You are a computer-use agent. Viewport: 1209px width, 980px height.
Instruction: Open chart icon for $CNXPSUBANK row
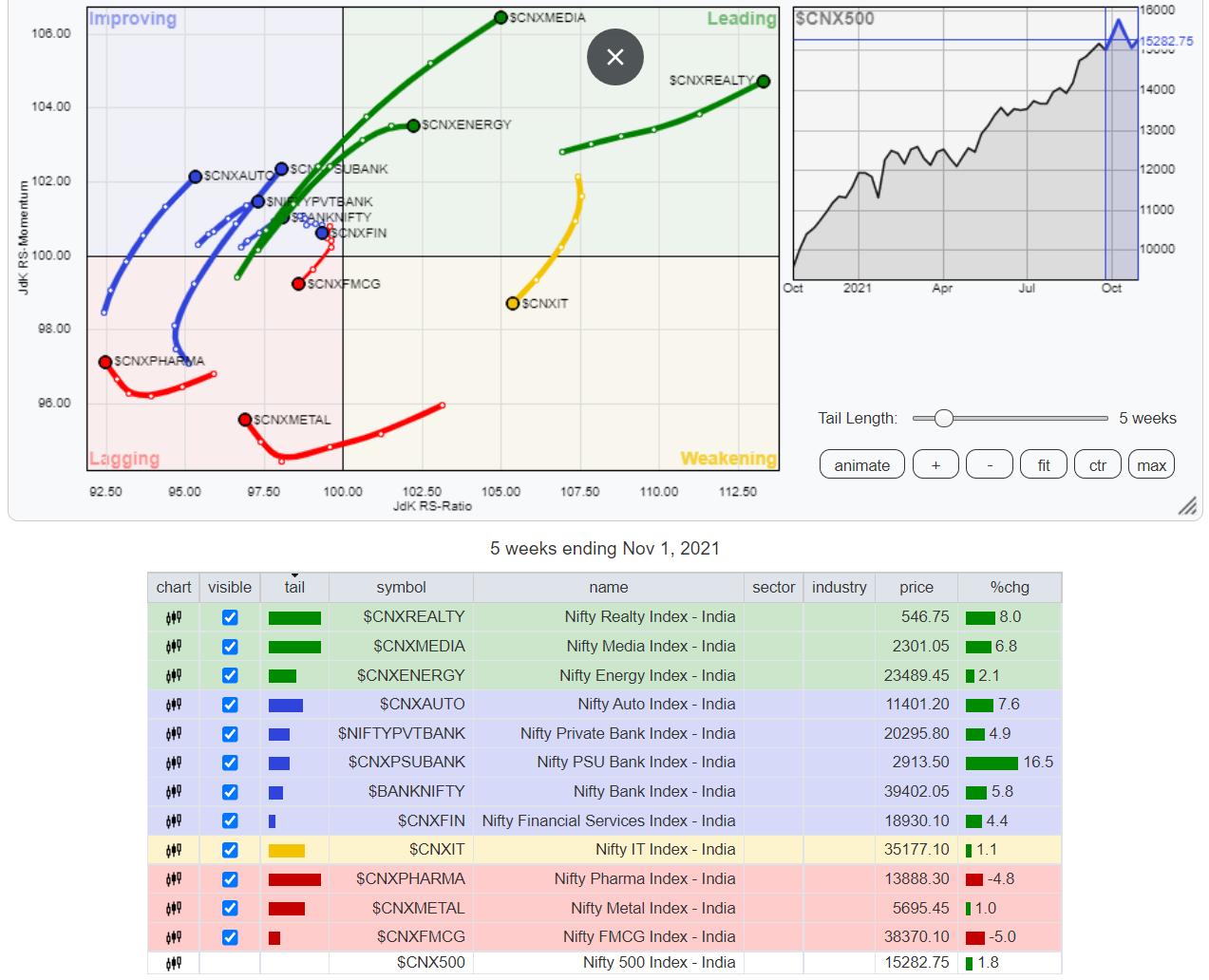pos(174,763)
